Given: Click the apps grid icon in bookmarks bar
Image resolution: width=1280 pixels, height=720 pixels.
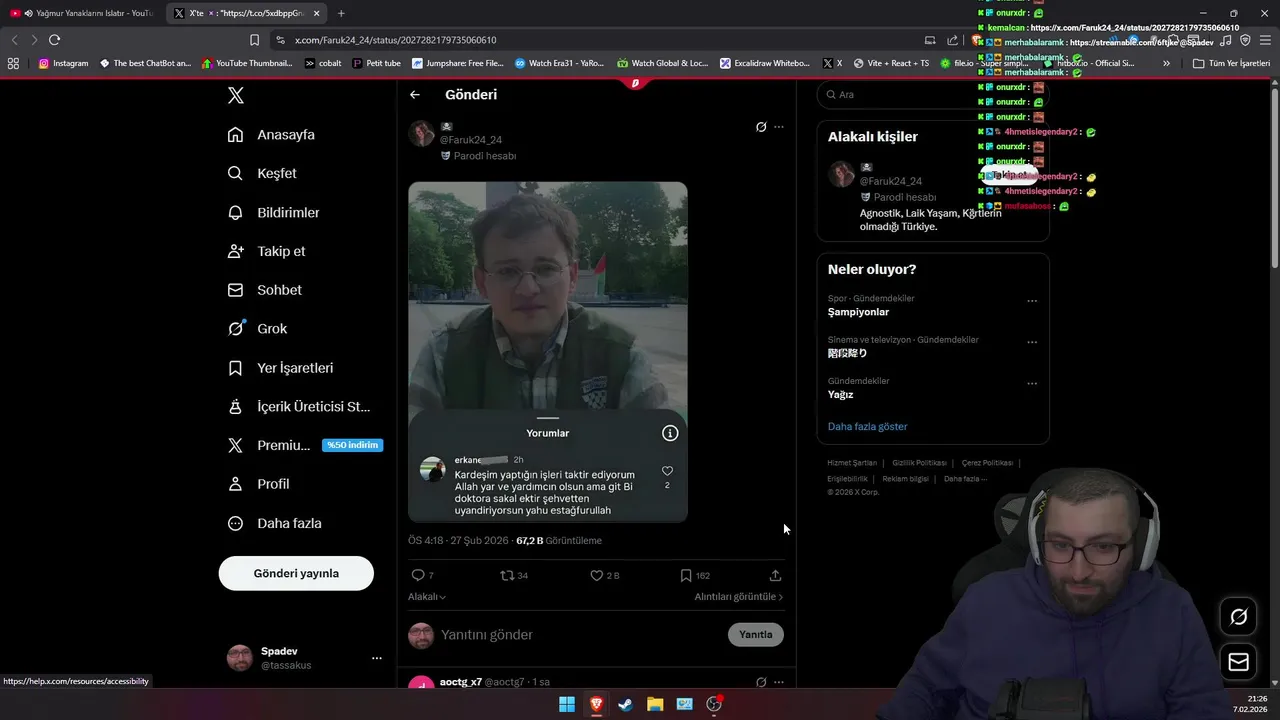Looking at the screenshot, I should (13, 63).
